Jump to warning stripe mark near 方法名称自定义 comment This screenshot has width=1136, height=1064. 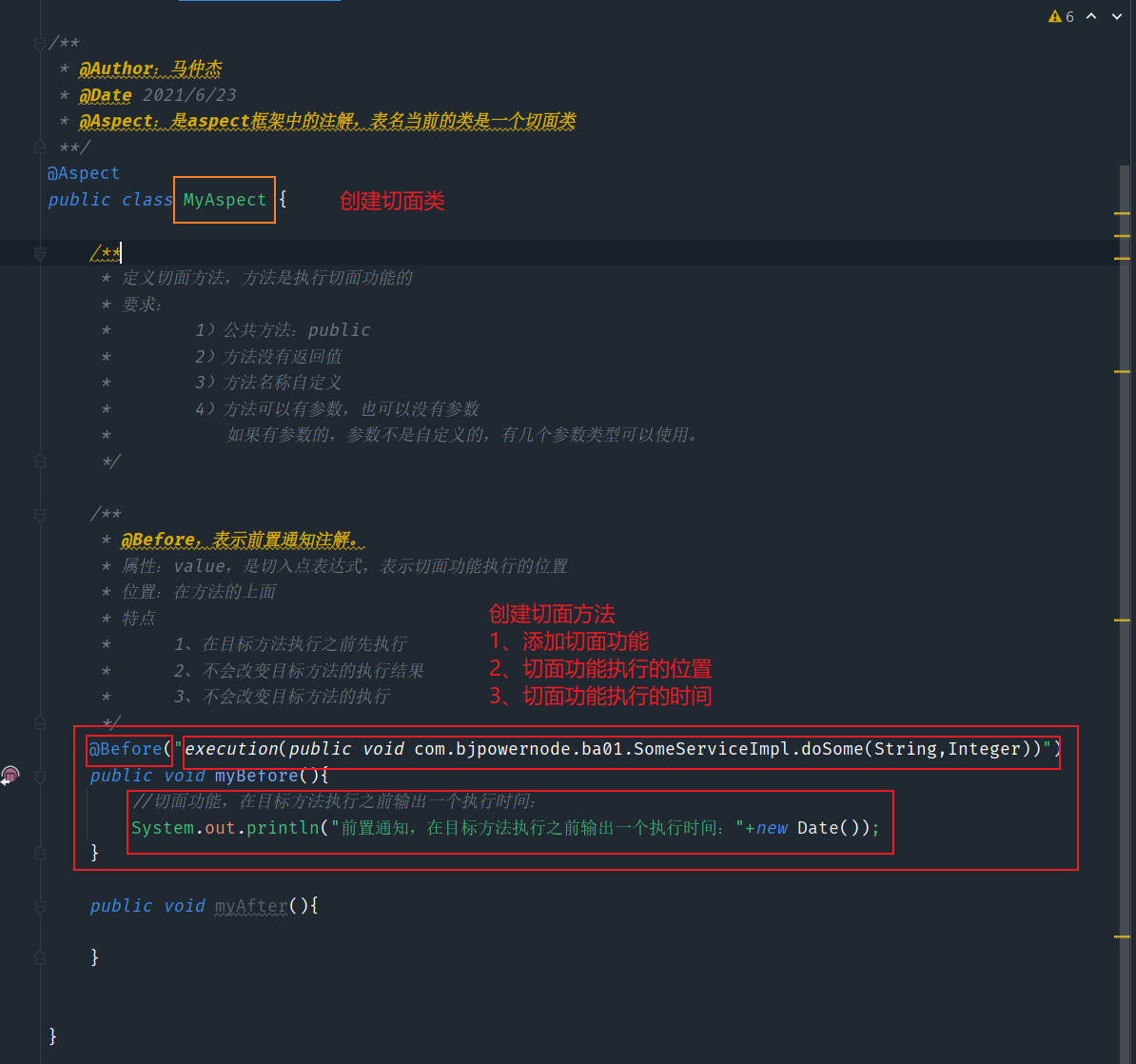[x=1122, y=371]
